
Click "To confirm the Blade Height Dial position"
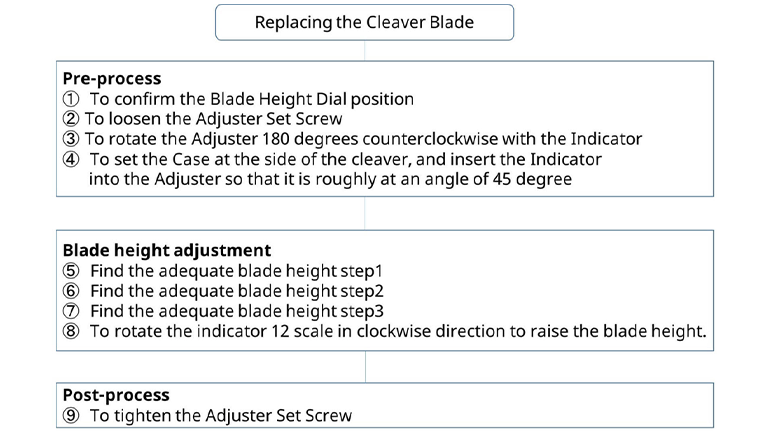pyautogui.click(x=251, y=99)
